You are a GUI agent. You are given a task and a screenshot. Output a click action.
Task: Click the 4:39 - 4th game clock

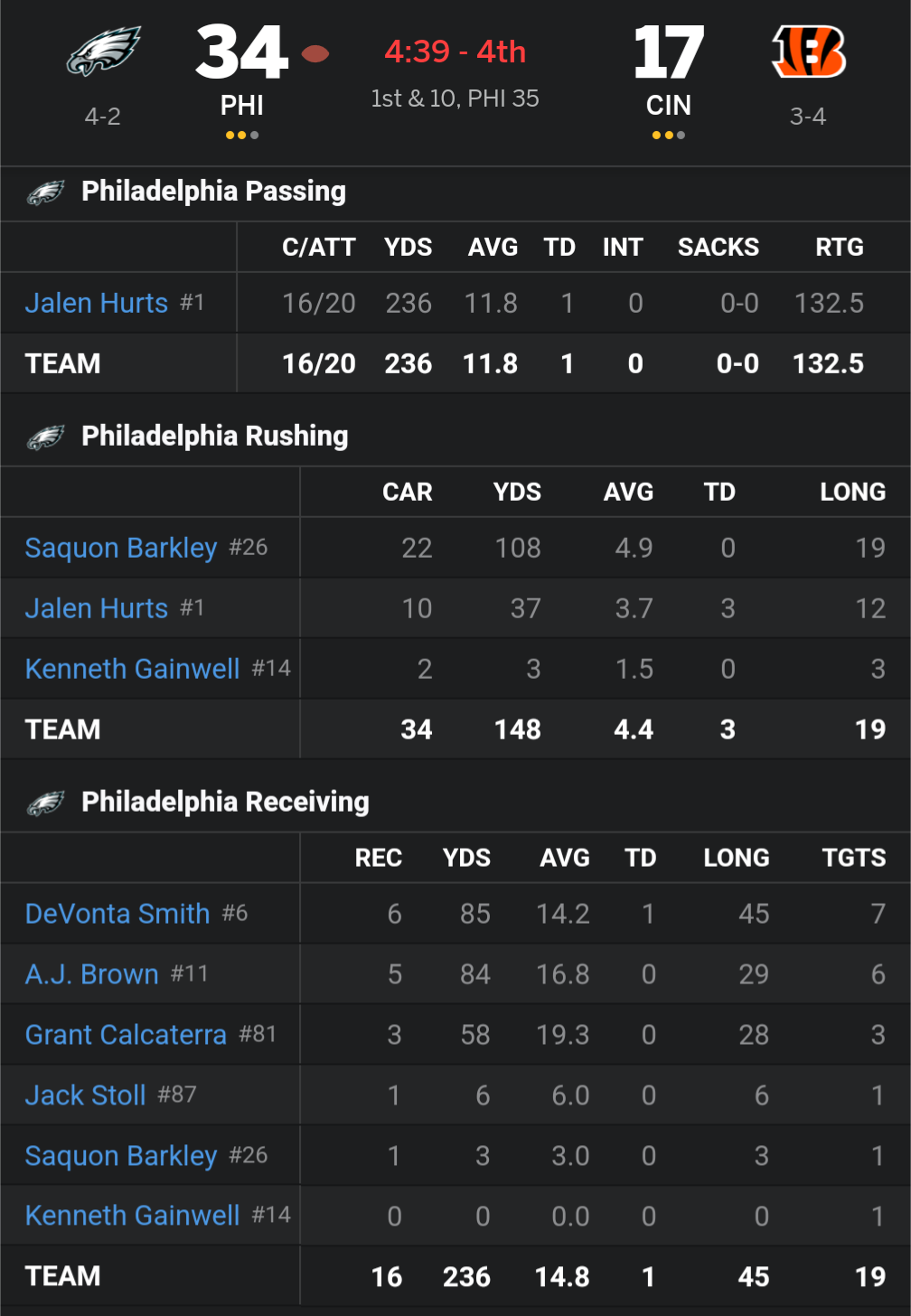pos(455,52)
